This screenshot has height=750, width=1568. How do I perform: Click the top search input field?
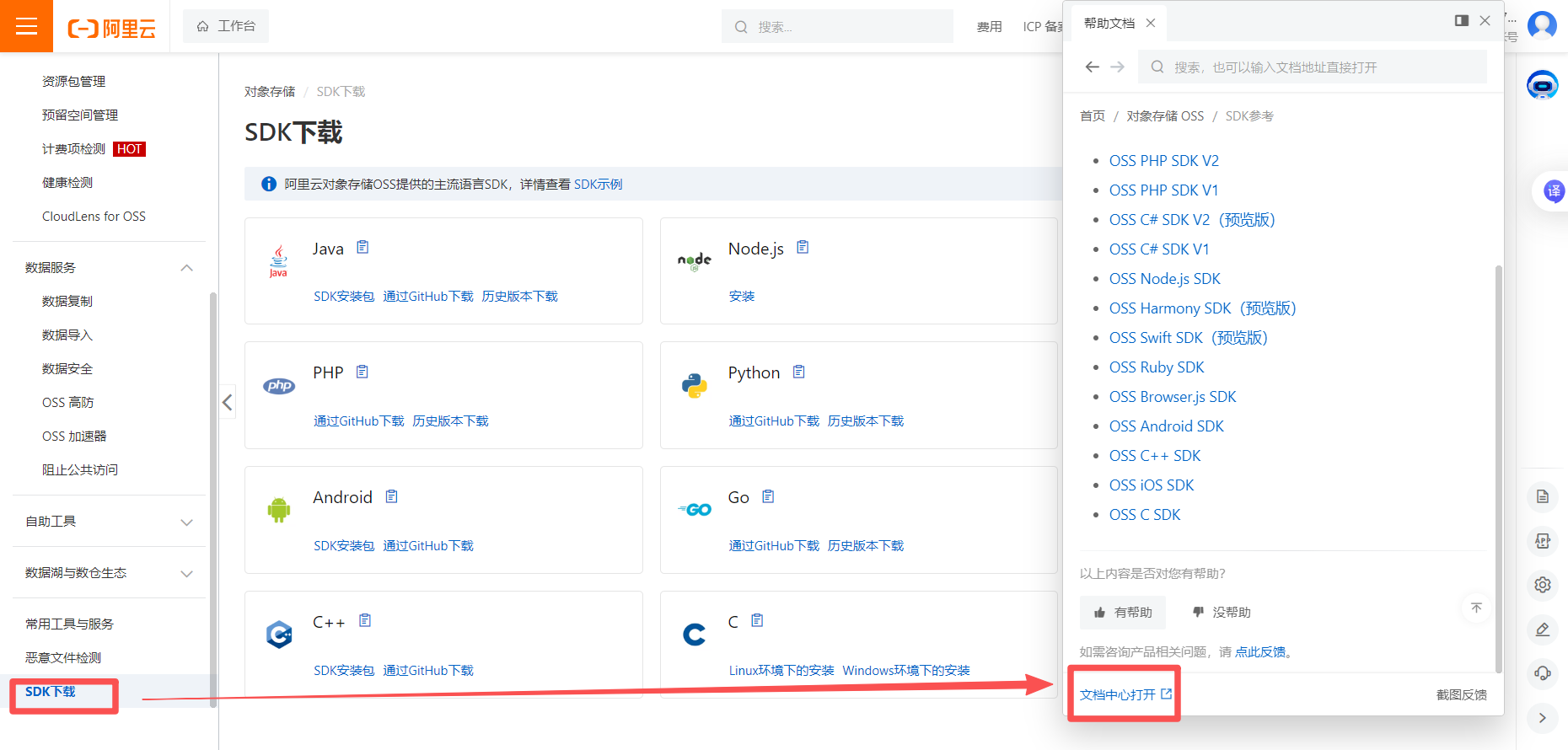coord(837,26)
